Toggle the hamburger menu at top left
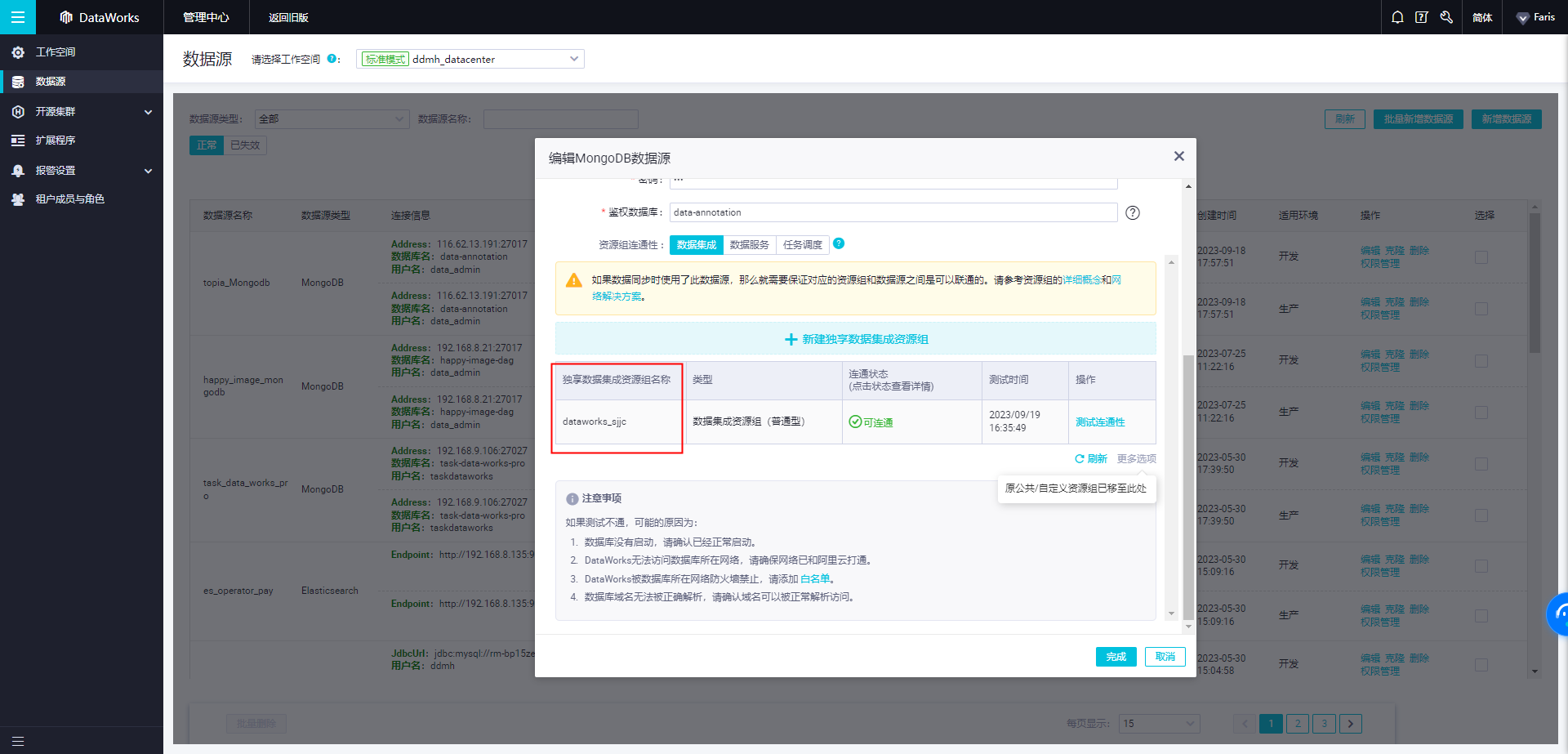1568x754 pixels. (x=17, y=17)
